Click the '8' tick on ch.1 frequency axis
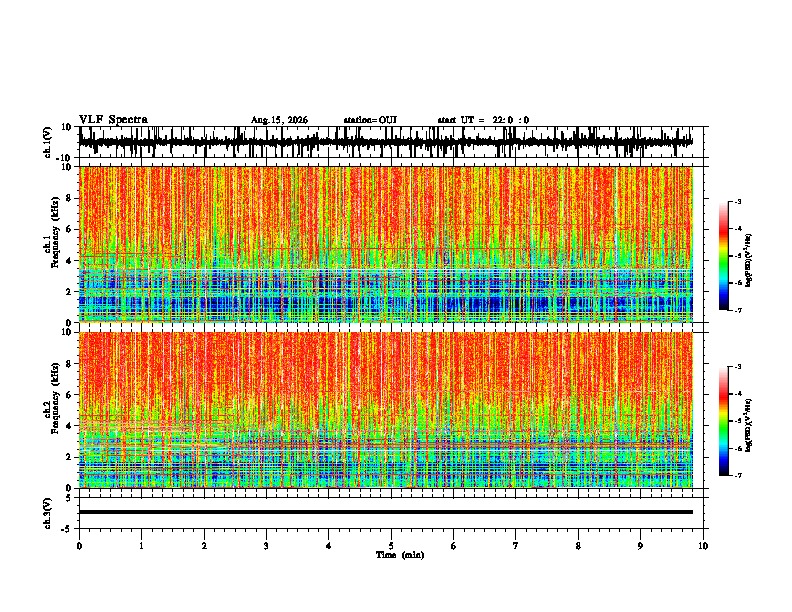Screen dimensions: 792x612 click(70, 198)
